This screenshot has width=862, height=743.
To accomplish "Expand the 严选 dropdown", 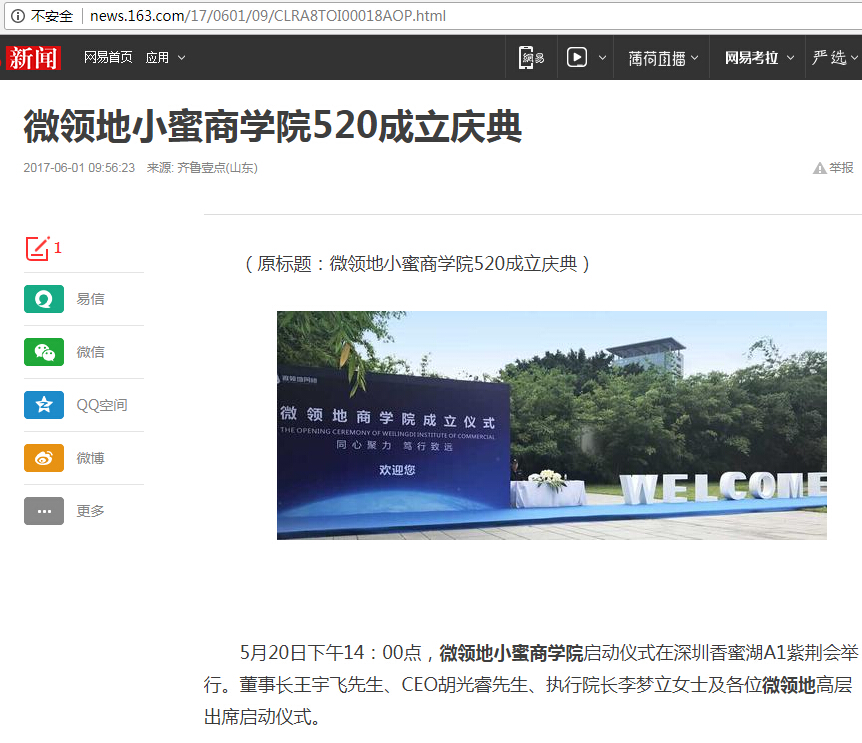I will 835,58.
